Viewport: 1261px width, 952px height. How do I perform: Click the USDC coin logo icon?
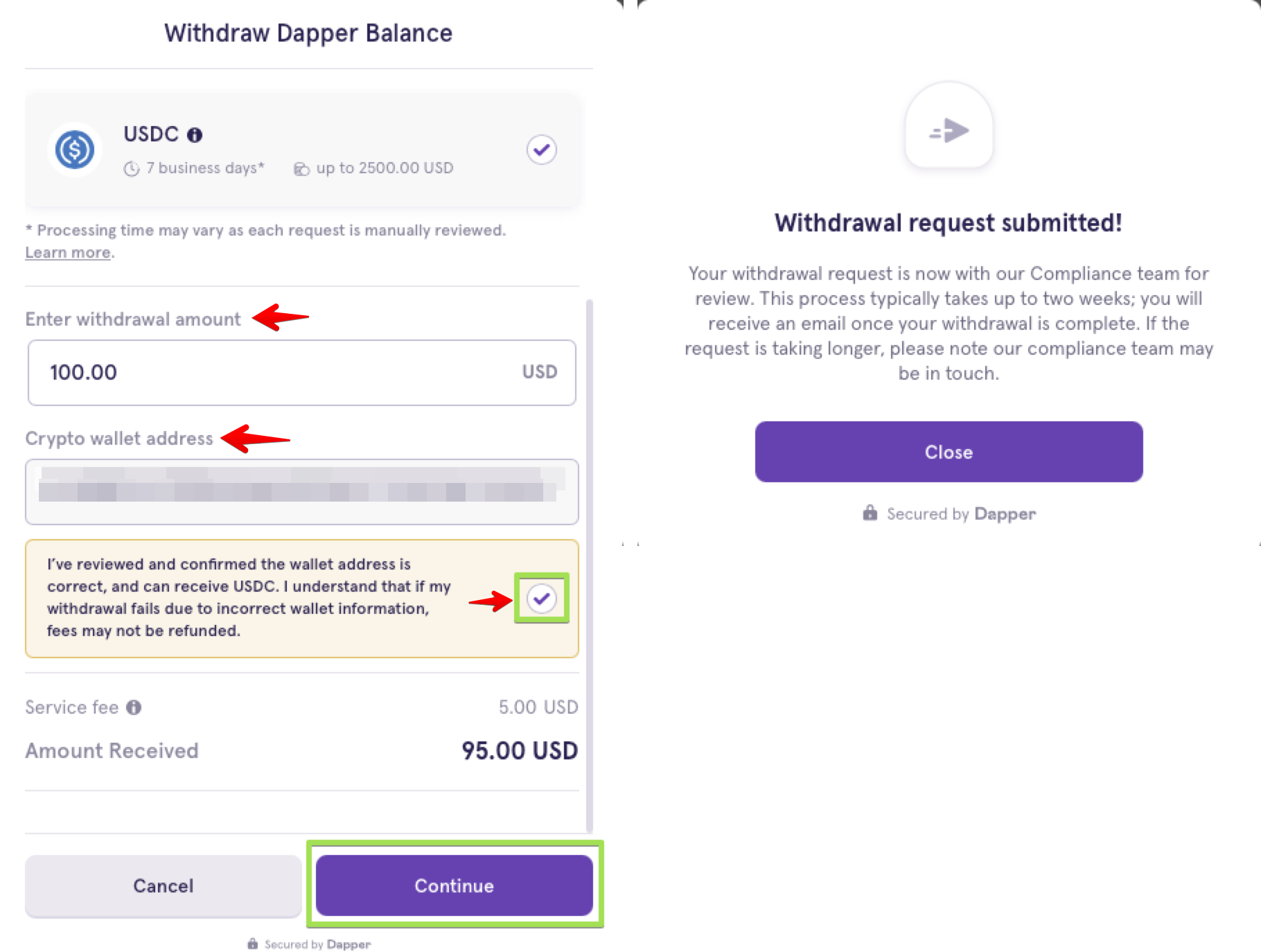[75, 150]
